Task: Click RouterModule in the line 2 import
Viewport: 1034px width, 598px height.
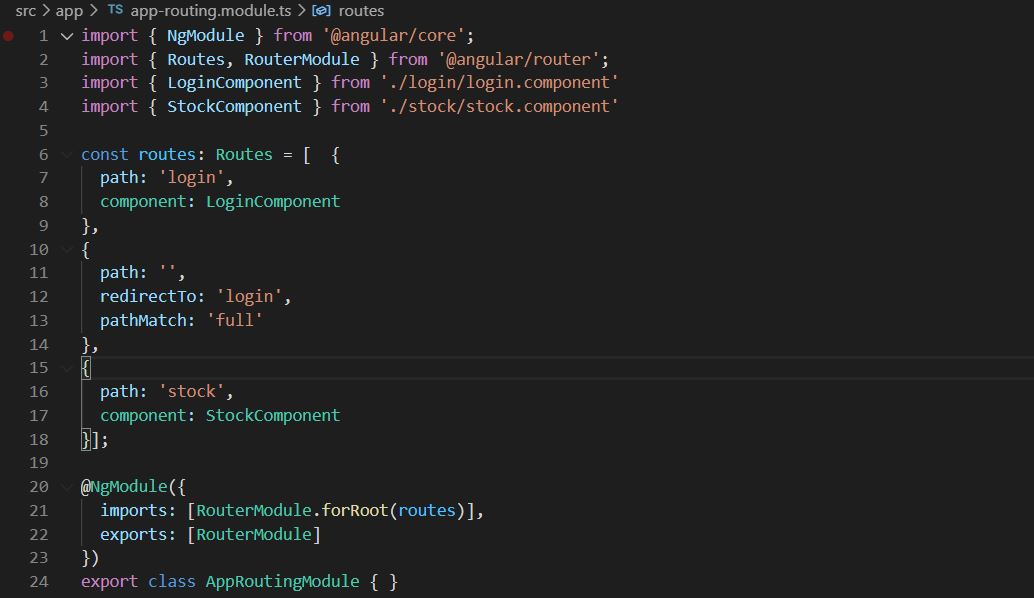Action: pyautogui.click(x=302, y=59)
